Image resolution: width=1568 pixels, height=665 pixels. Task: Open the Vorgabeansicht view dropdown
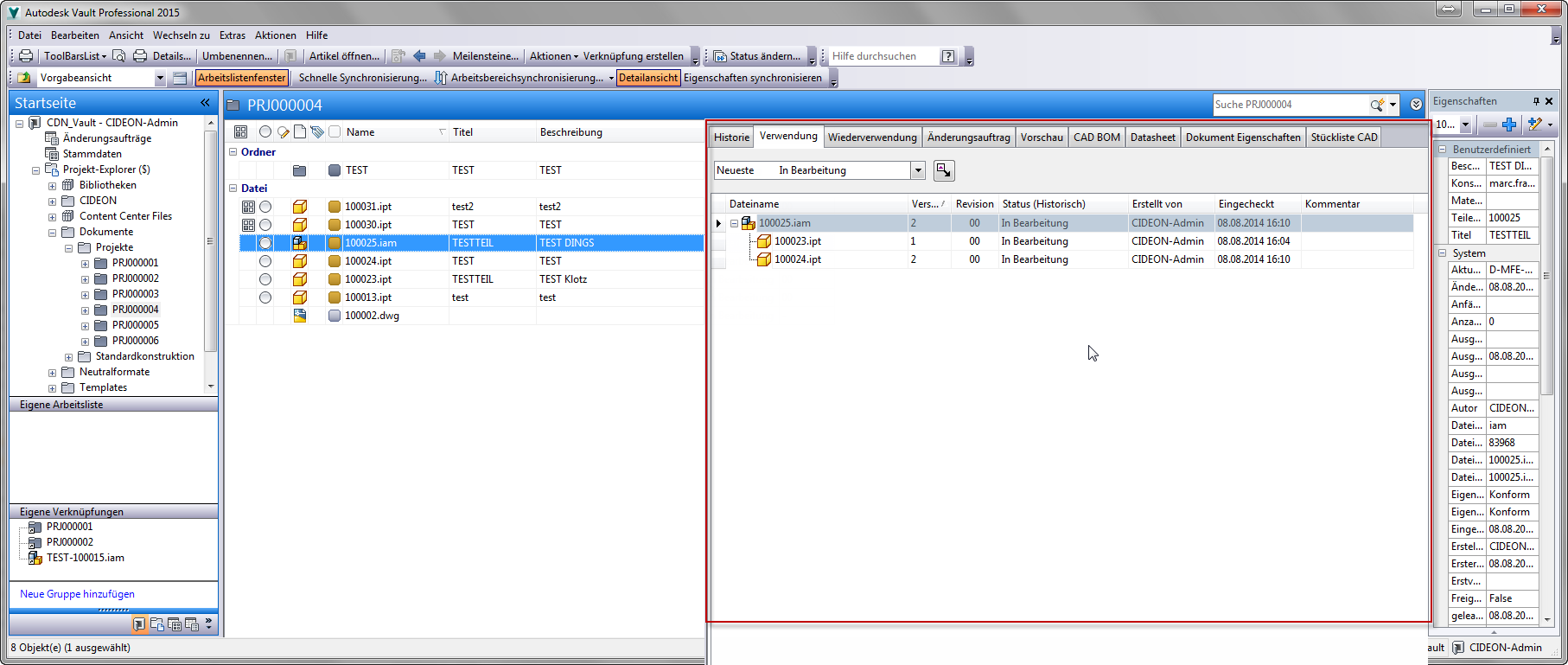tap(160, 78)
